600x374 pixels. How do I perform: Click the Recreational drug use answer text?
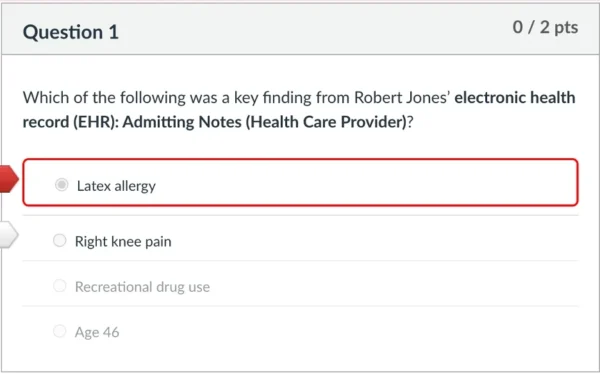(x=142, y=287)
